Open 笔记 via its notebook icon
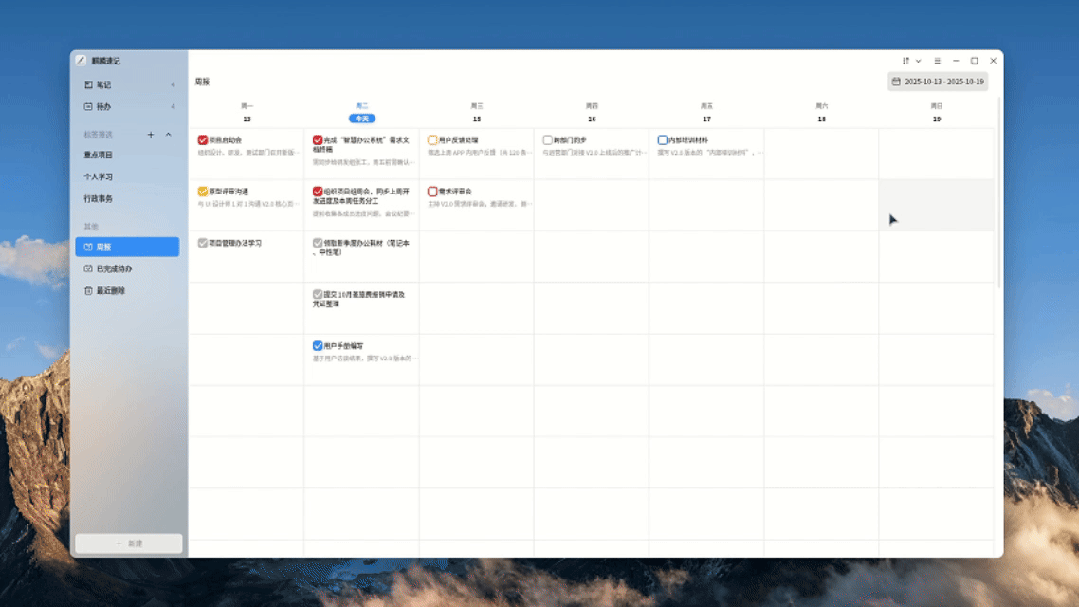 [88, 85]
